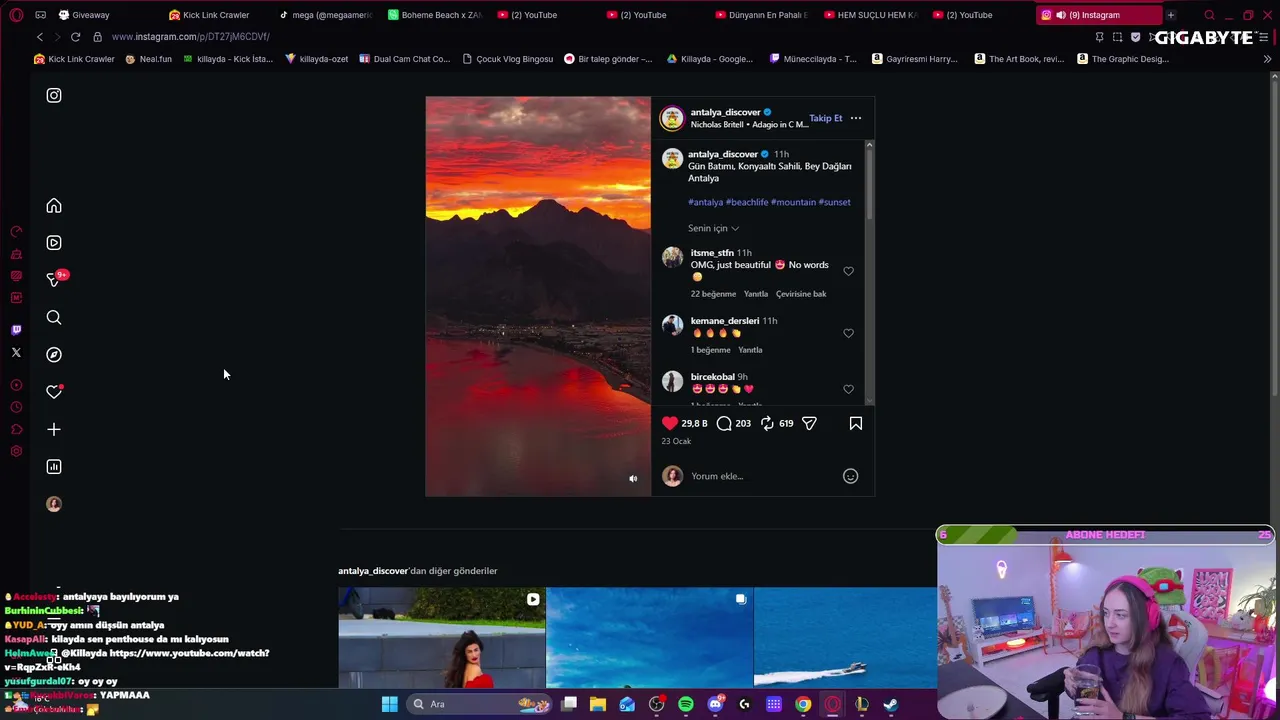
Task: Open antalya_discover profile from post header
Action: point(725,113)
